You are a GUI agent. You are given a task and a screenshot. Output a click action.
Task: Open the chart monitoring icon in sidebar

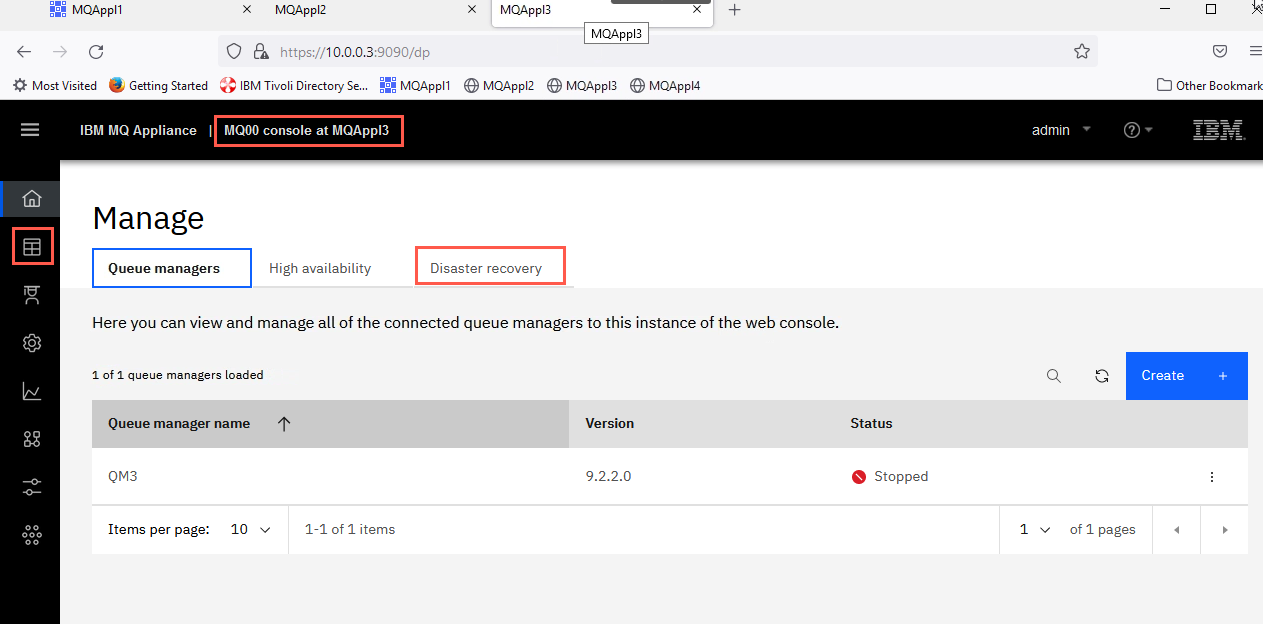[x=32, y=390]
